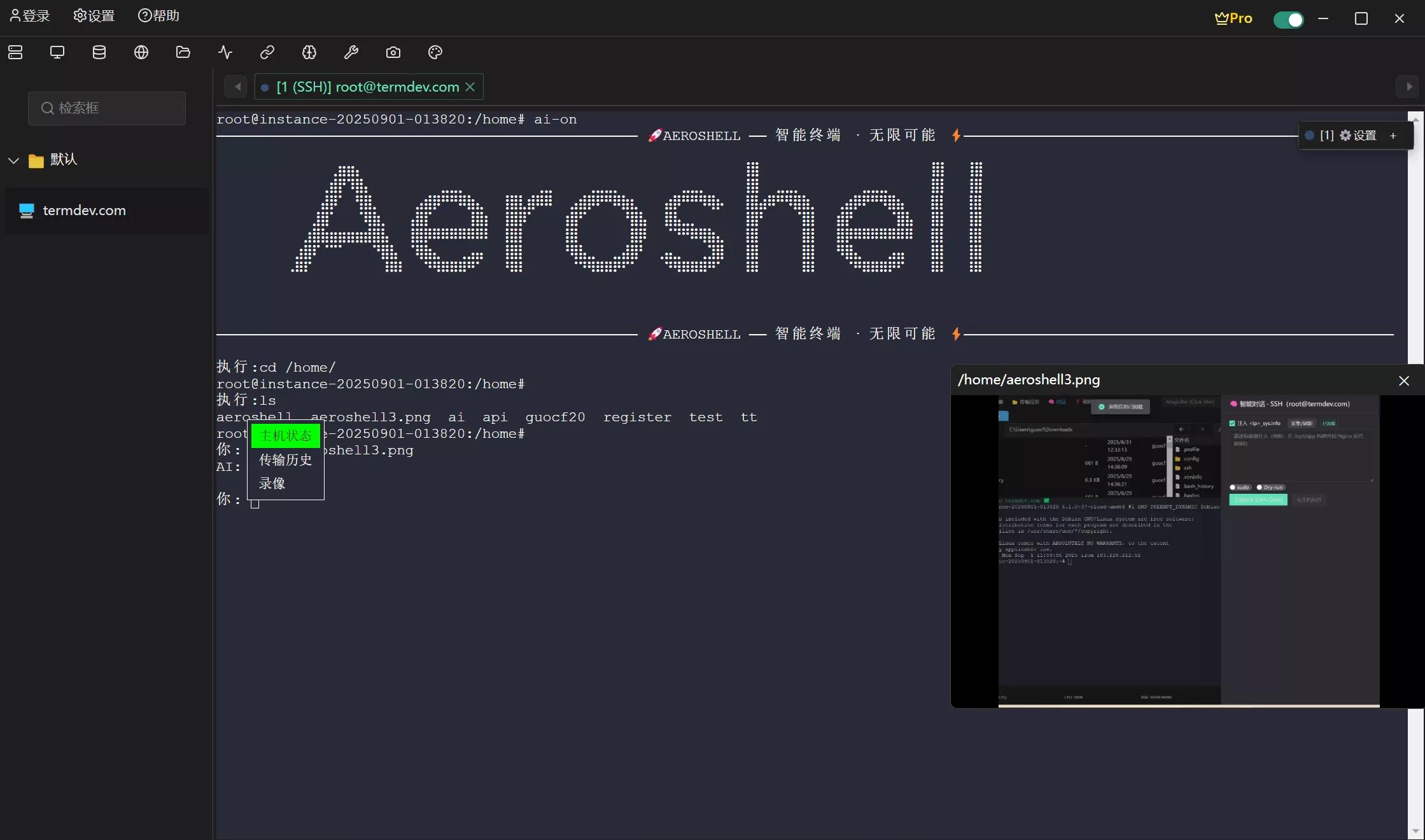Click the monitor icon in toolbar
The height and width of the screenshot is (840, 1425).
tap(57, 52)
